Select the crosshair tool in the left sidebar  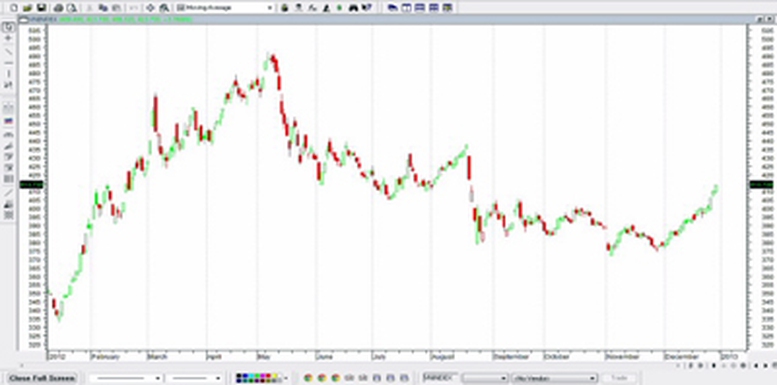tap(8, 38)
